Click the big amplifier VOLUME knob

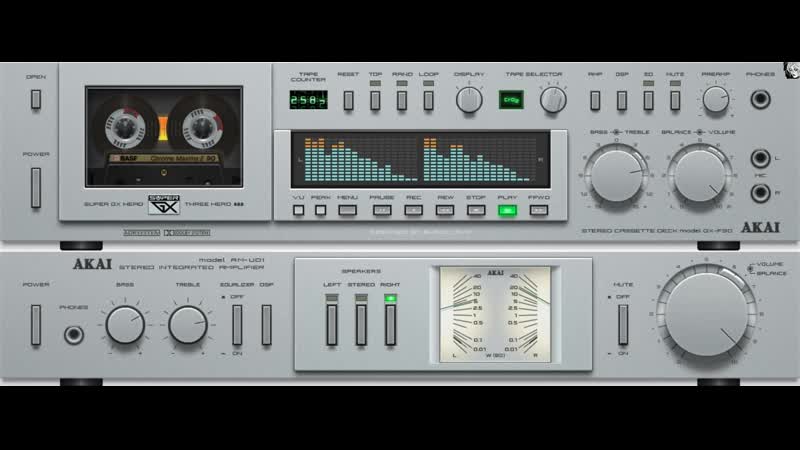pyautogui.click(x=707, y=314)
